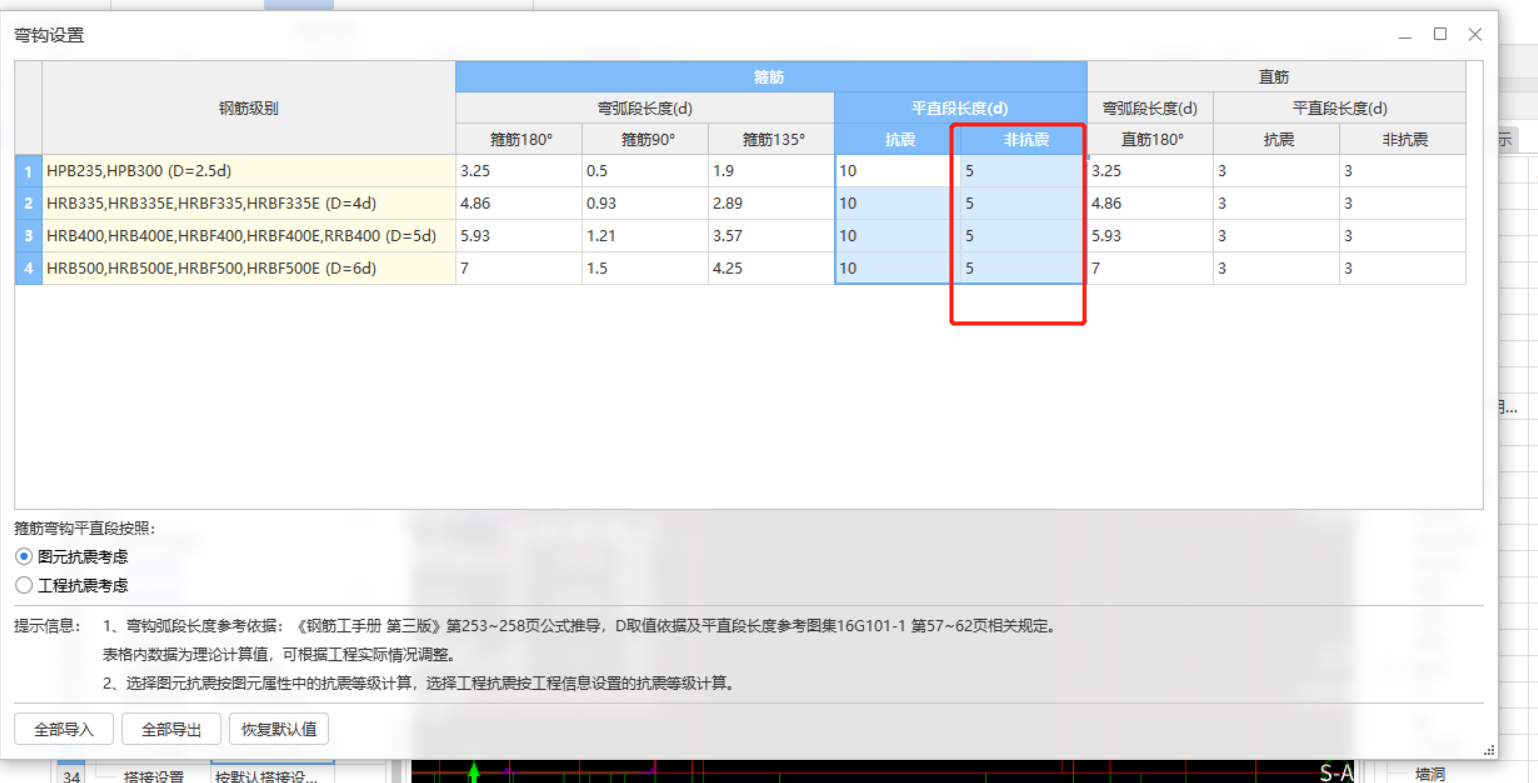
Task: Click the 箍筋135° column header
Action: [771, 140]
